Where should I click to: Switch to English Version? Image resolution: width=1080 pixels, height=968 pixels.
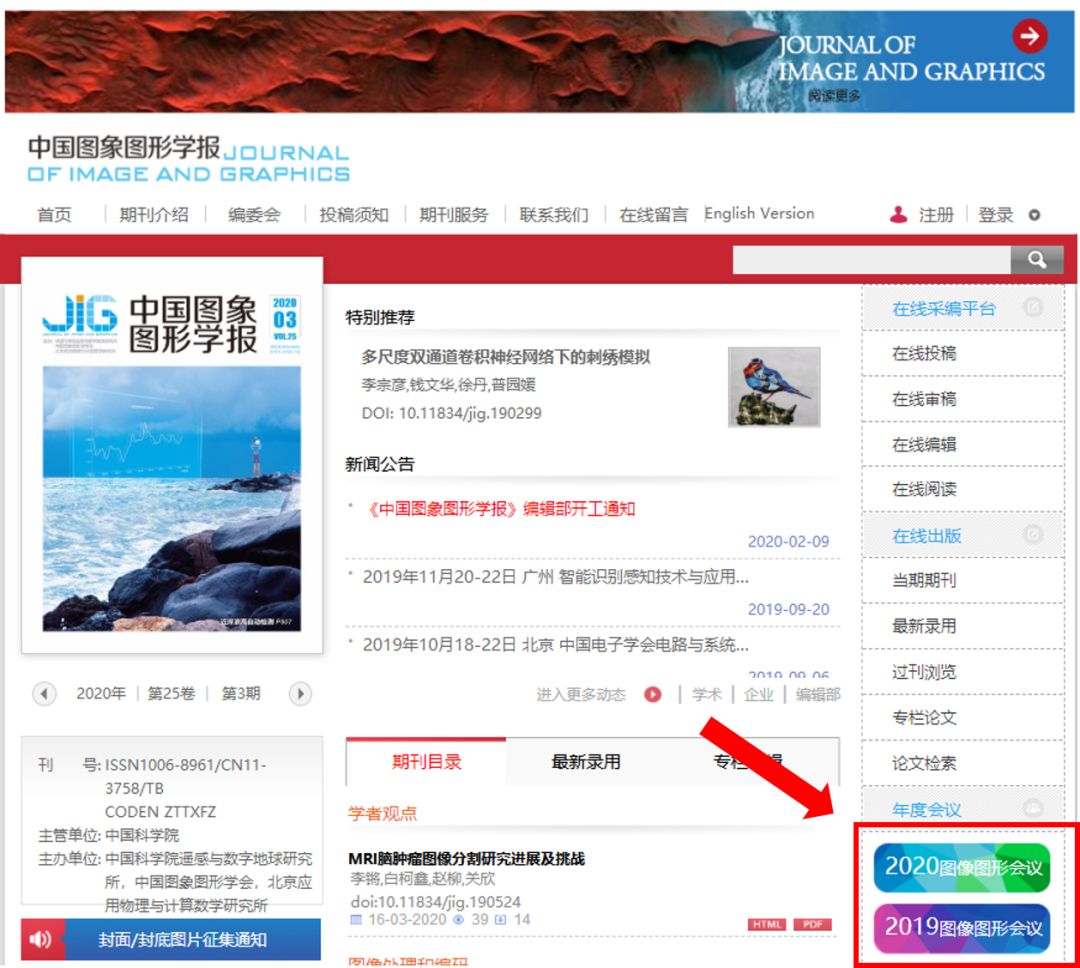[x=759, y=214]
